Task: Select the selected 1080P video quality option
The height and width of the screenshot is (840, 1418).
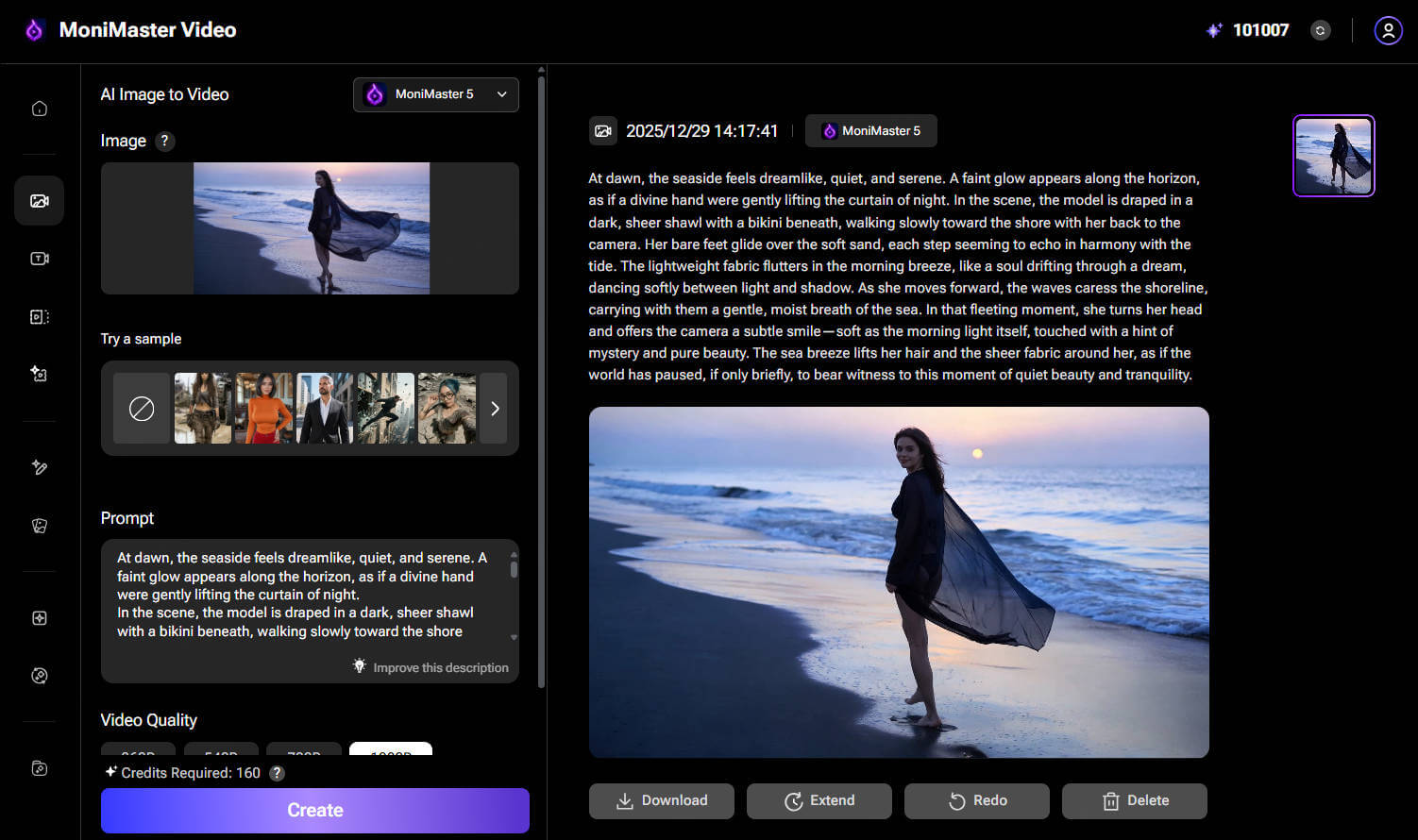Action: coord(391,751)
